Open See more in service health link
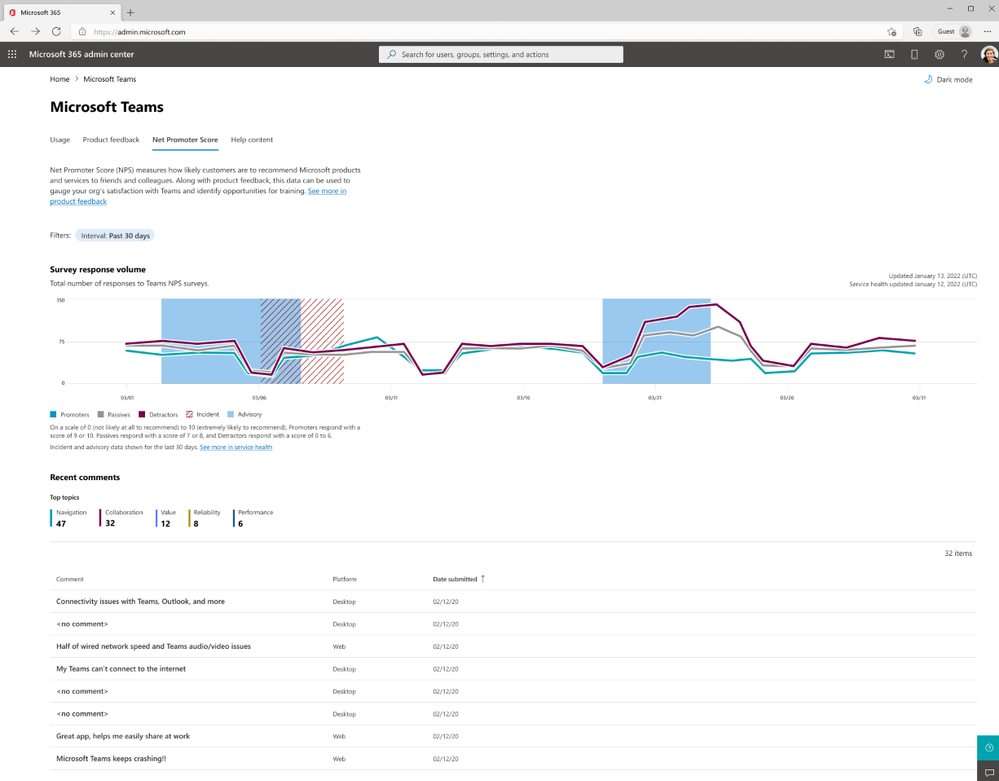This screenshot has height=781, width=999. pyautogui.click(x=236, y=447)
